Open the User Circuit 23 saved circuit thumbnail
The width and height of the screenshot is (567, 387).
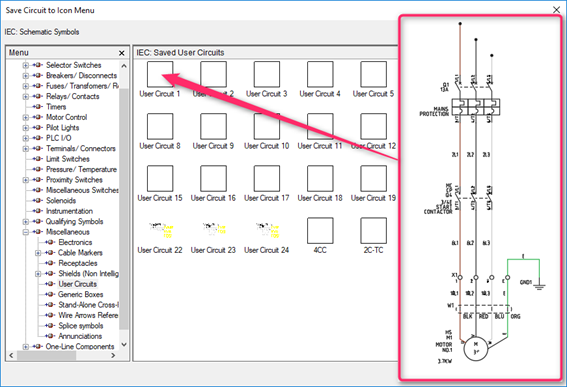pyautogui.click(x=213, y=230)
